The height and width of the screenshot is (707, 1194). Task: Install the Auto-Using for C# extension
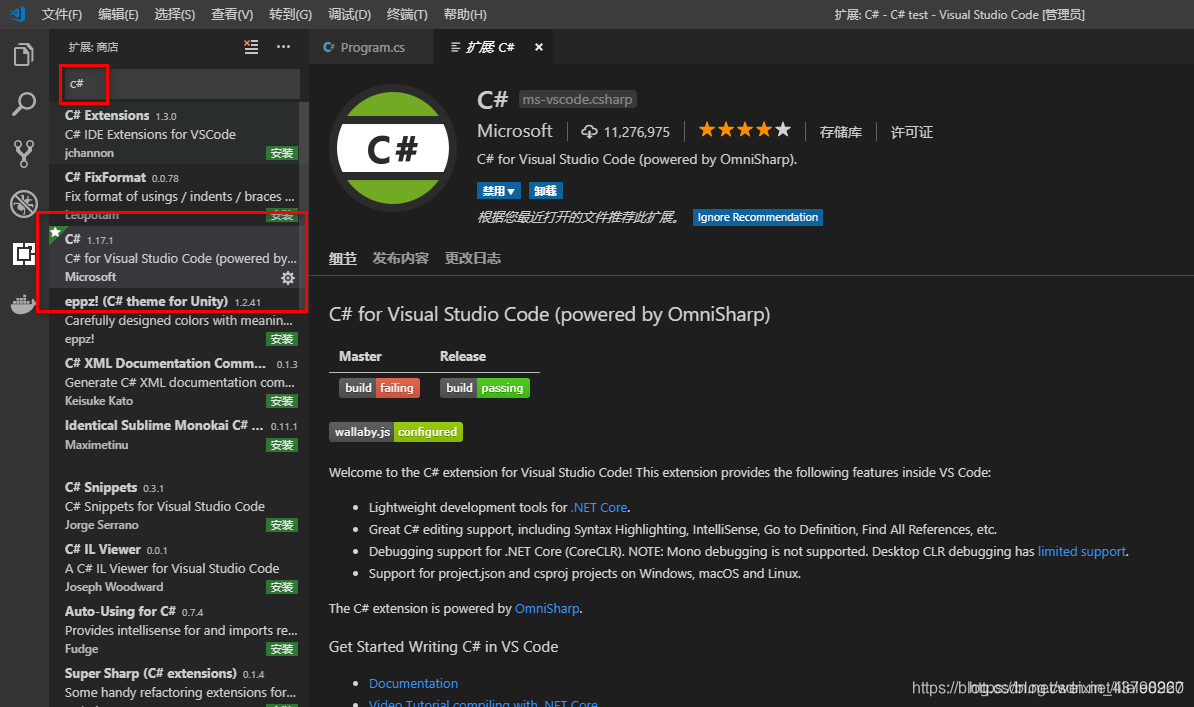pos(282,649)
